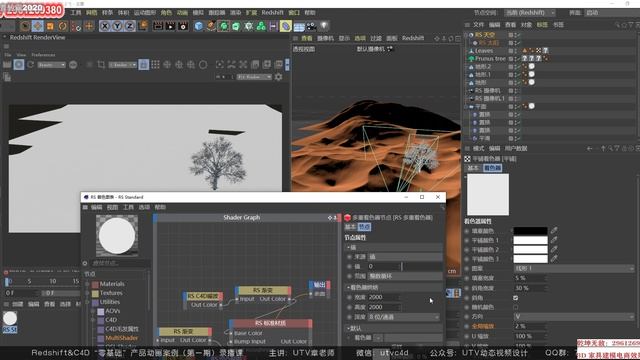
Task: Click the width field showing 2000
Action: click(383, 297)
